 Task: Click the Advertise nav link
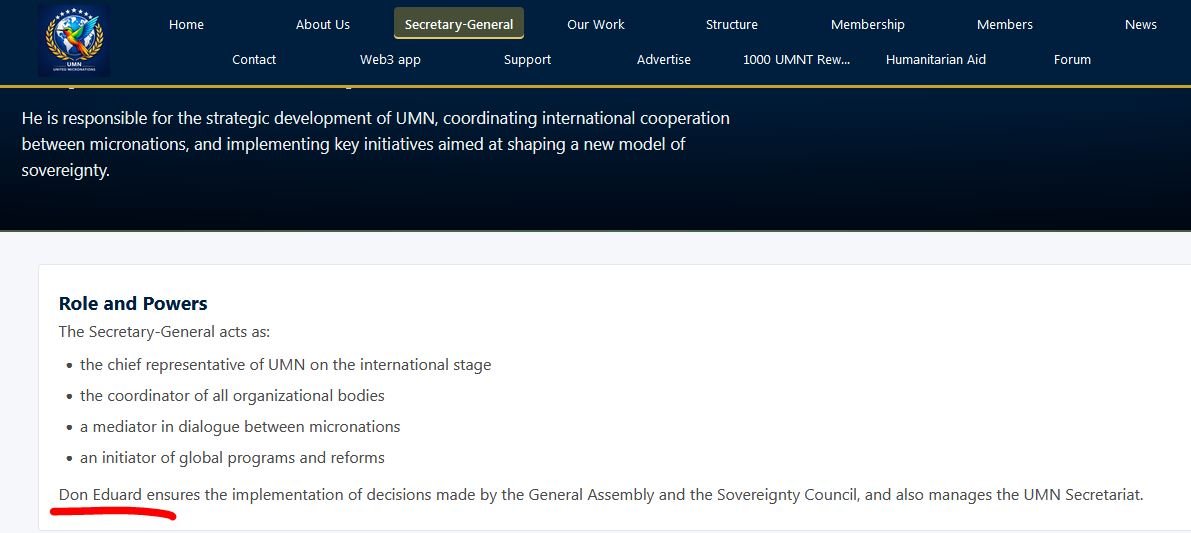(664, 60)
